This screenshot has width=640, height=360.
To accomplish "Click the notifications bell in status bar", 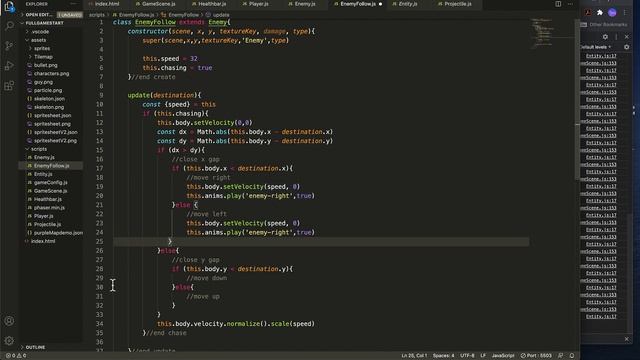I will [572, 356].
